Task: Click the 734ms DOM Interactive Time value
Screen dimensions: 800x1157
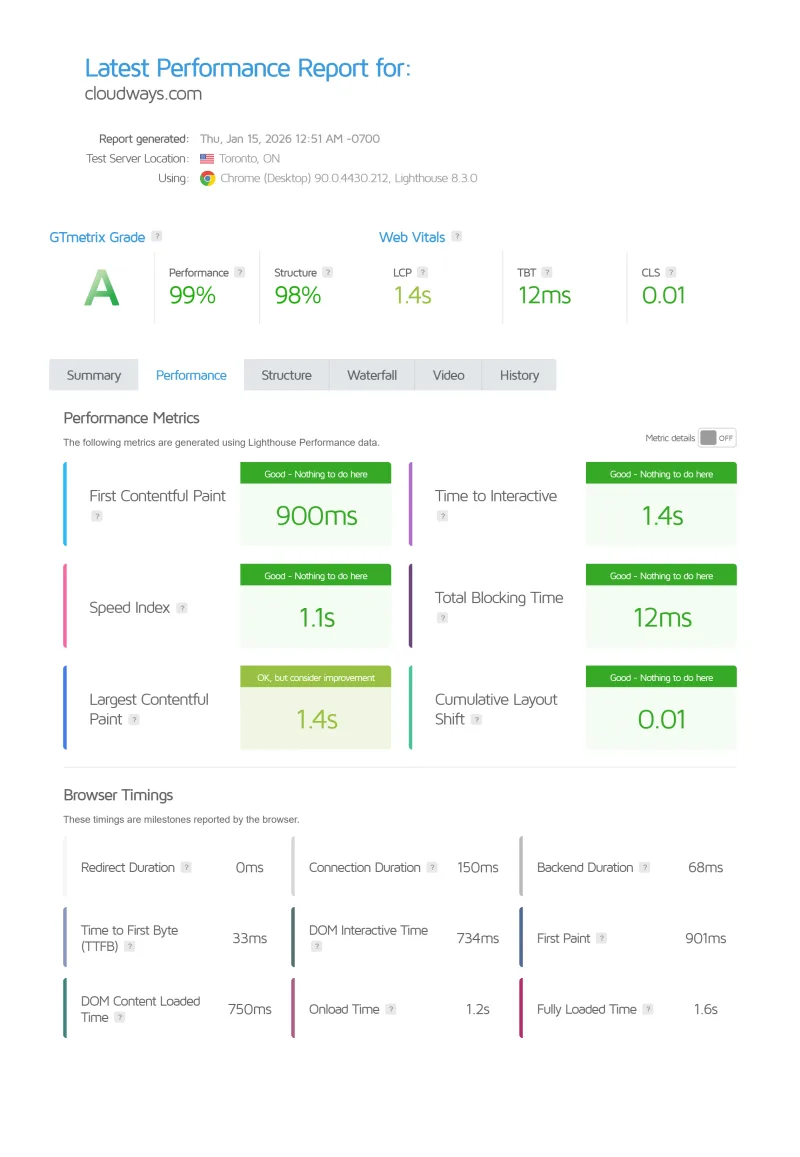Action: pos(477,939)
